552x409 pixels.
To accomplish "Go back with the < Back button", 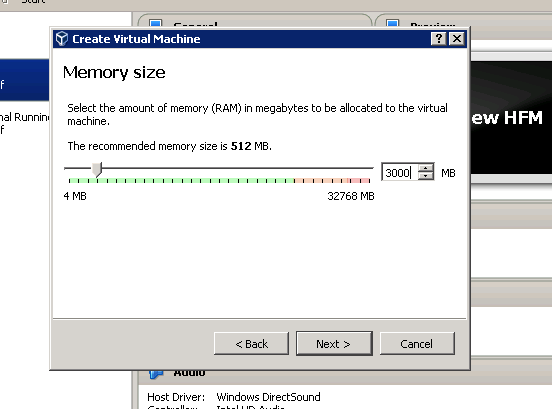I will coord(251,344).
